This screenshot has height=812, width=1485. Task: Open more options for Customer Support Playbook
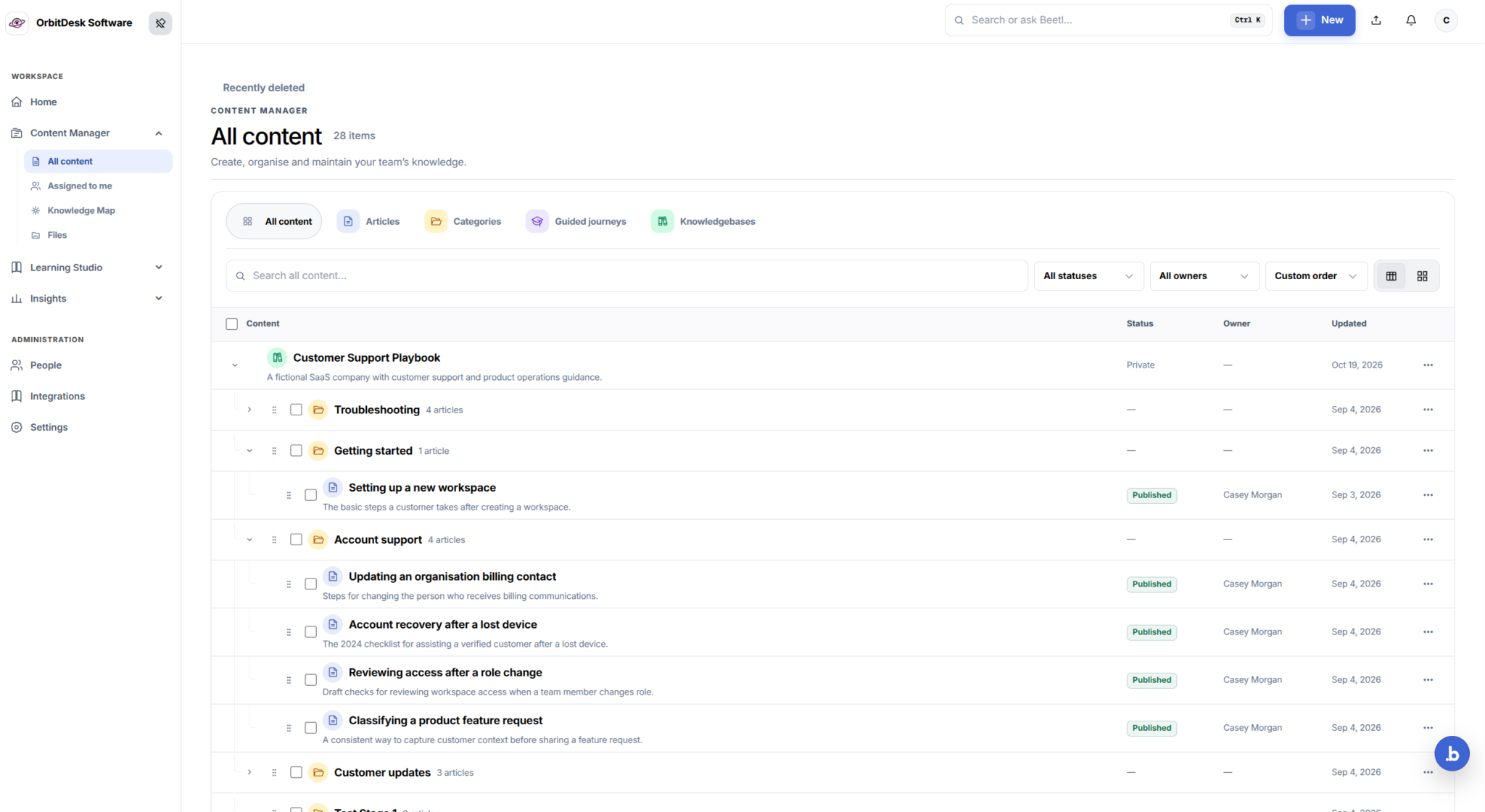(1428, 365)
